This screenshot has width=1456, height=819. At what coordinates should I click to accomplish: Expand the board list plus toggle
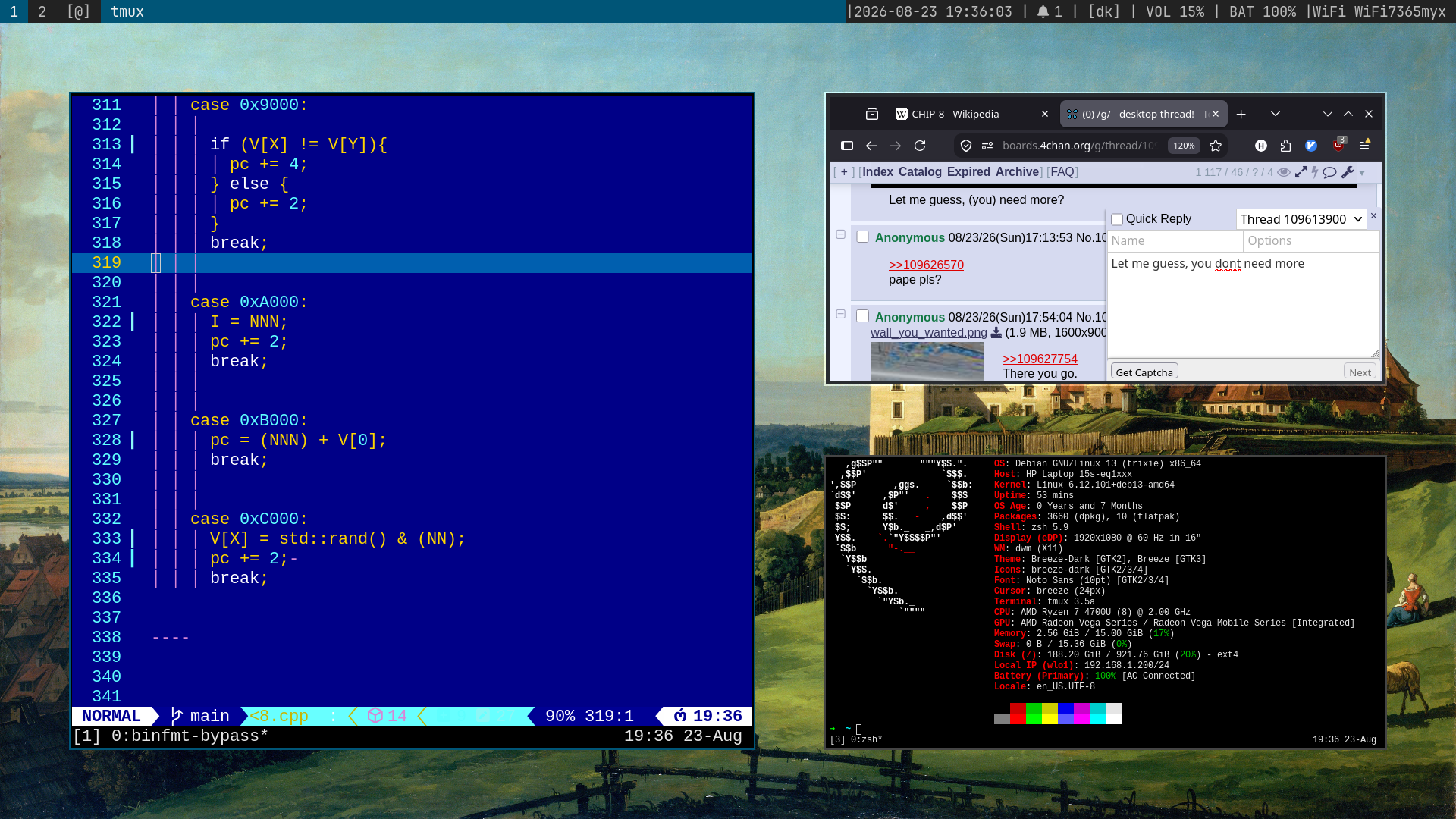[x=844, y=172]
